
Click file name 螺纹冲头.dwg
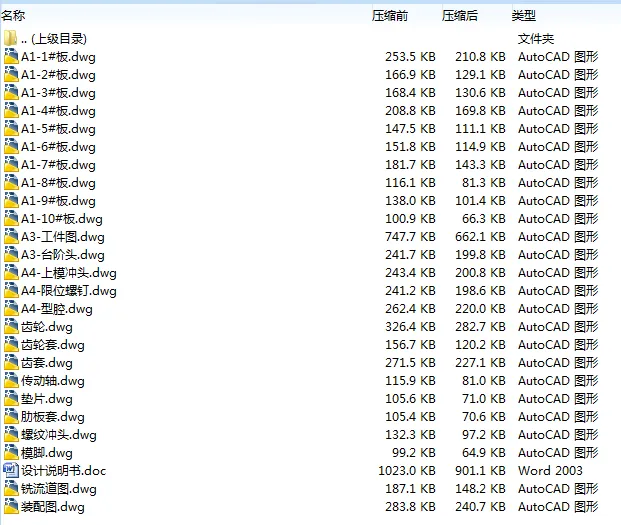click(59, 435)
